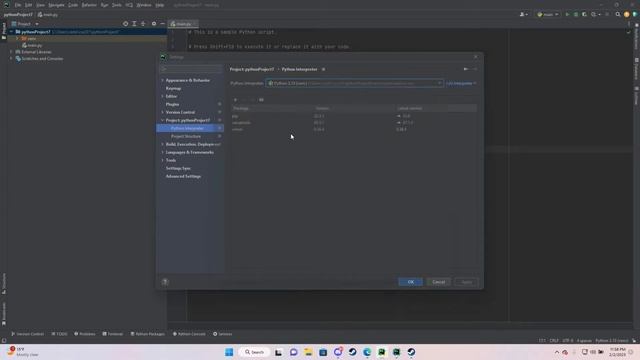Expand External Libraries node
This screenshot has height=360, width=640.
click(11, 52)
